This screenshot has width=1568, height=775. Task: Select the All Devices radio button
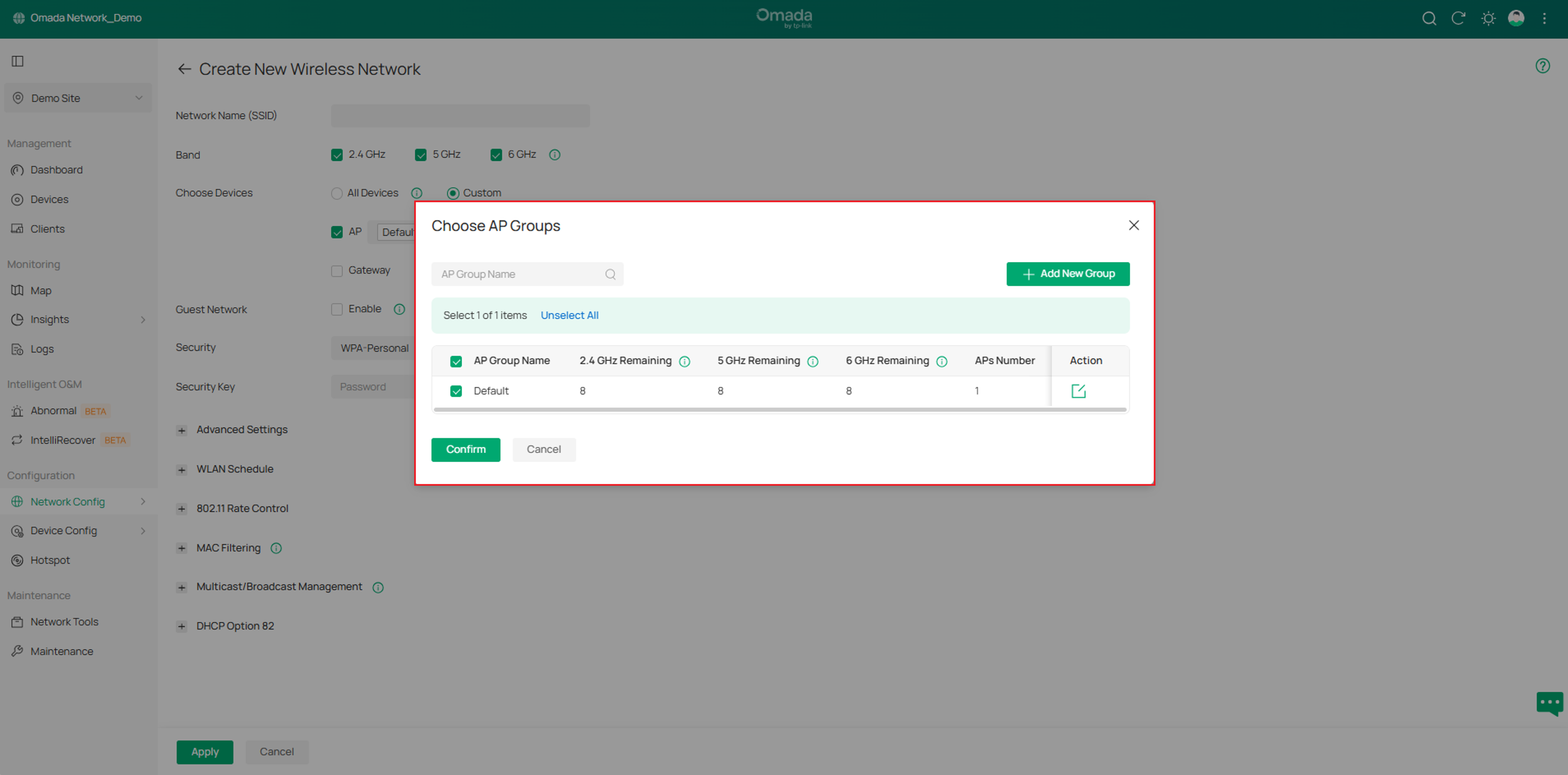[x=336, y=193]
